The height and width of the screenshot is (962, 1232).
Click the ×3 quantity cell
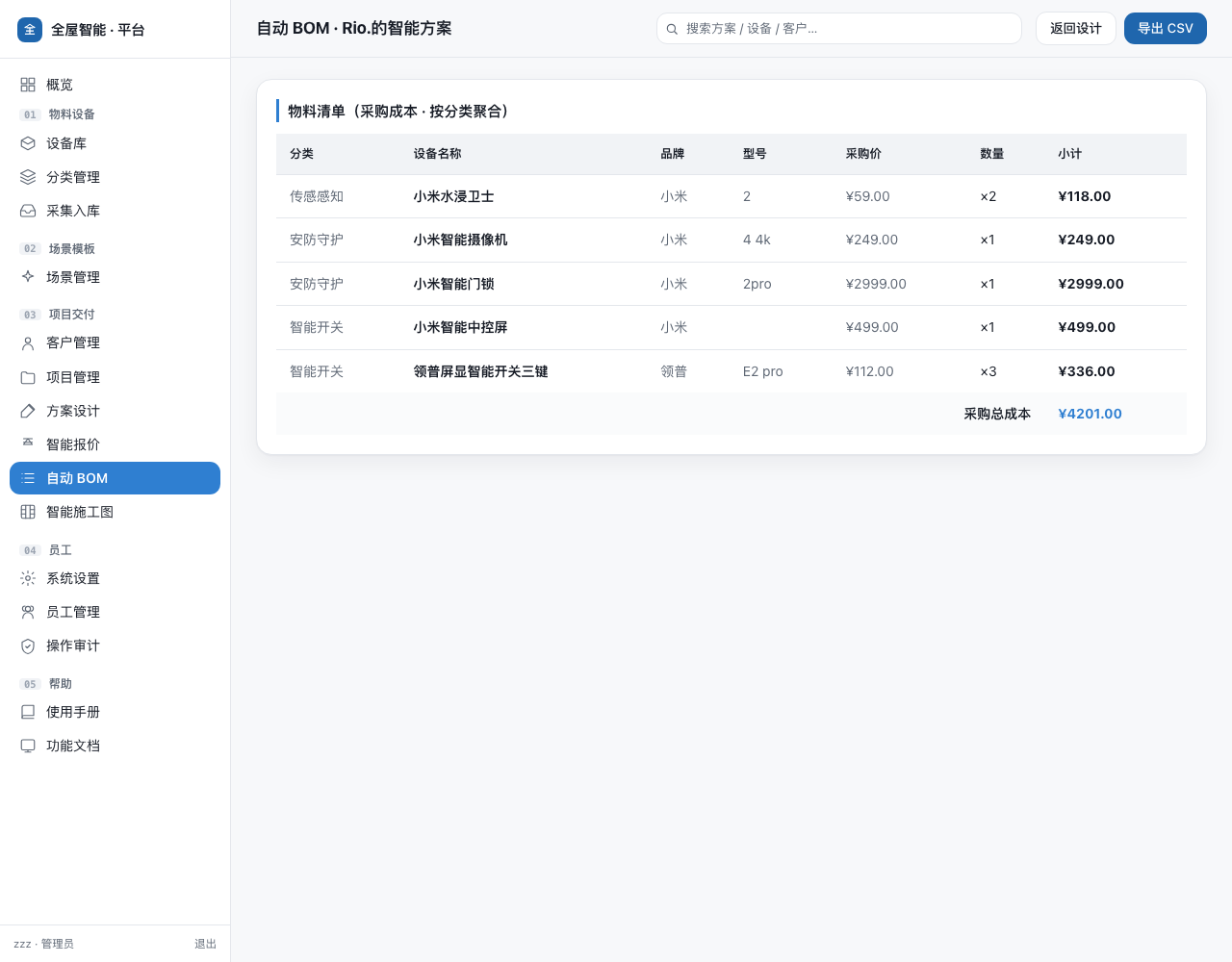click(988, 371)
